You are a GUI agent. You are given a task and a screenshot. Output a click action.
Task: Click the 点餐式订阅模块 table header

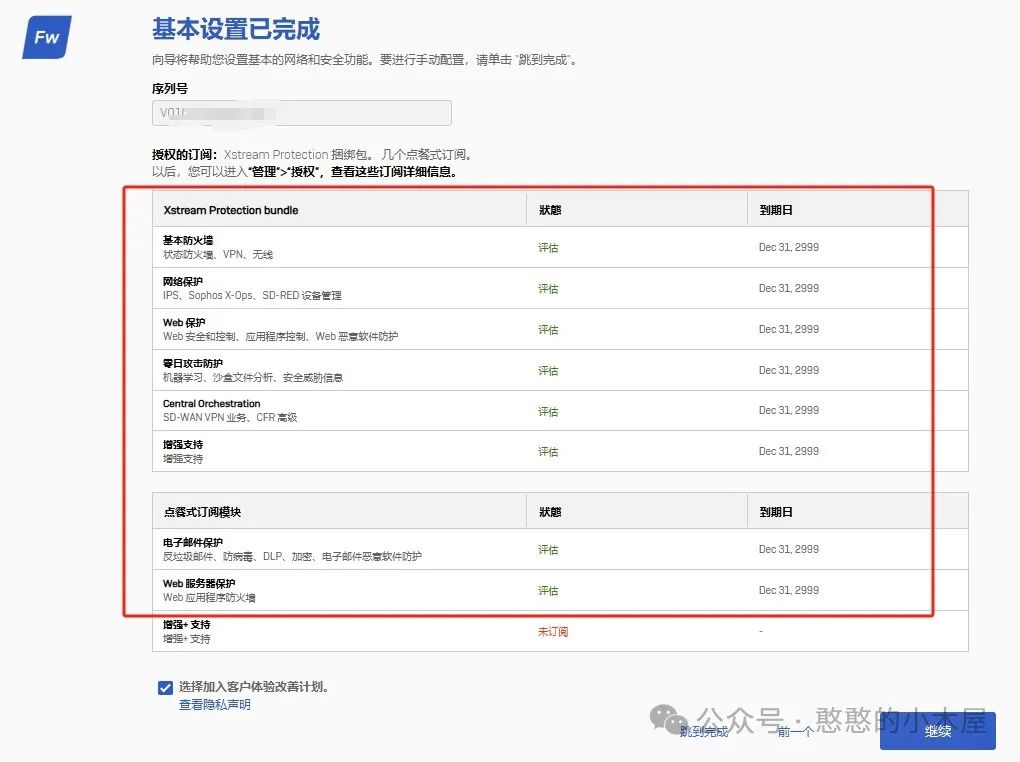pyautogui.click(x=202, y=512)
